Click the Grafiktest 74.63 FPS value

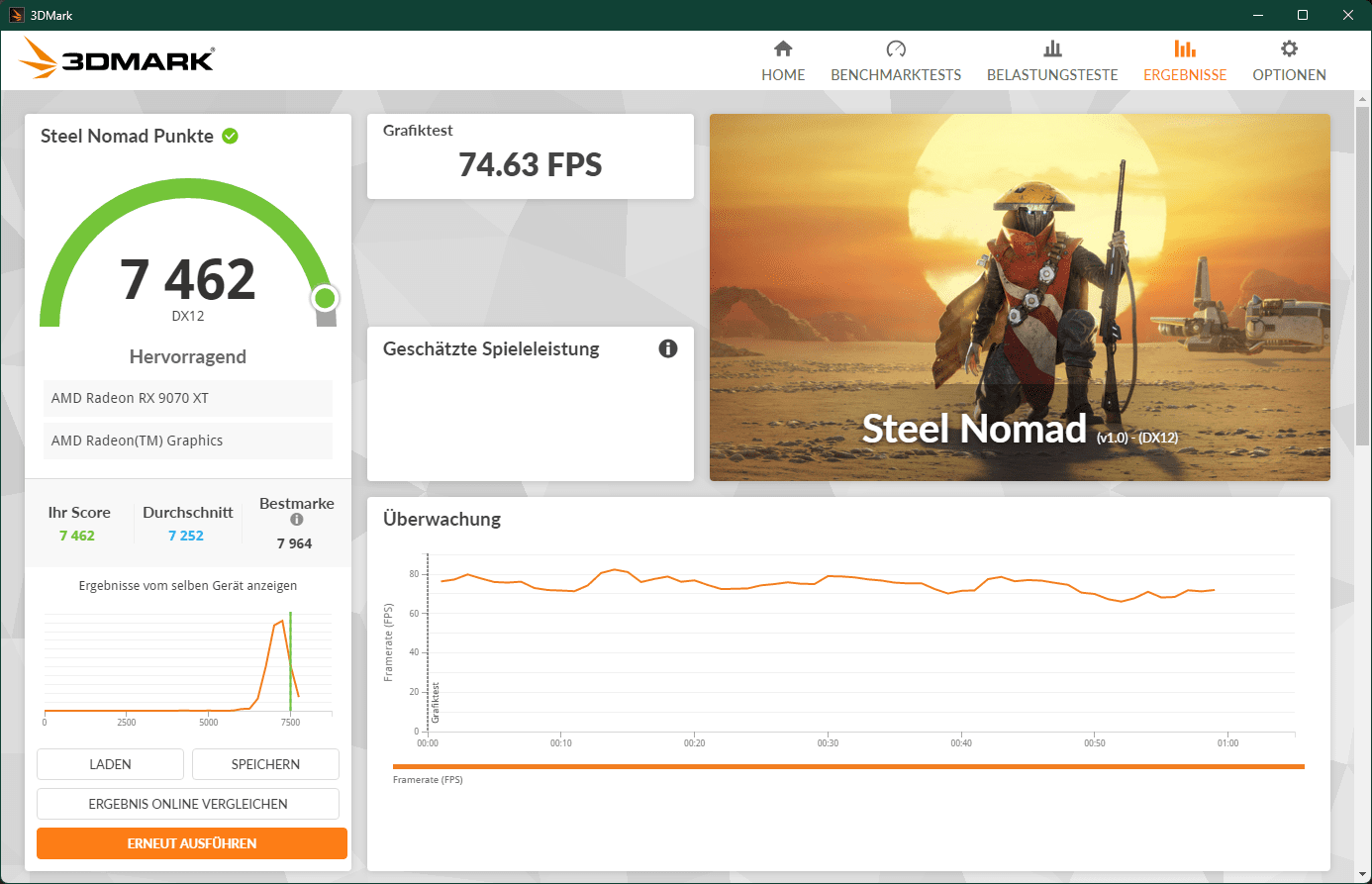531,164
